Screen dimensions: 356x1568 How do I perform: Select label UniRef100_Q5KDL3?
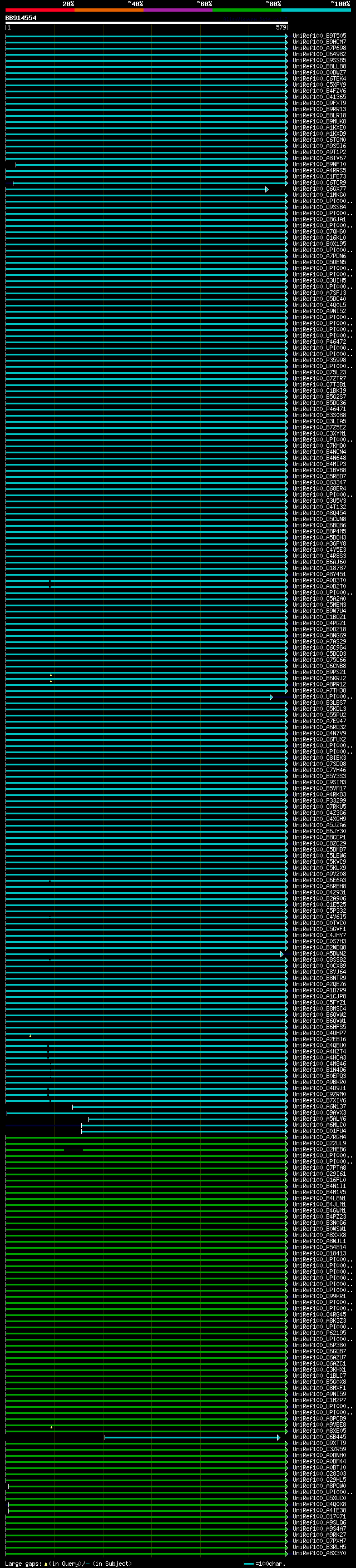click(319, 709)
